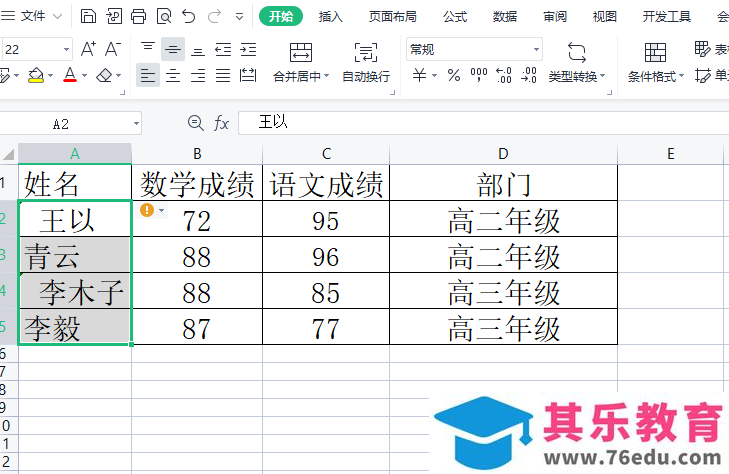The height and width of the screenshot is (474, 729).
Task: Select the 部门 header cell
Action: [x=504, y=183]
